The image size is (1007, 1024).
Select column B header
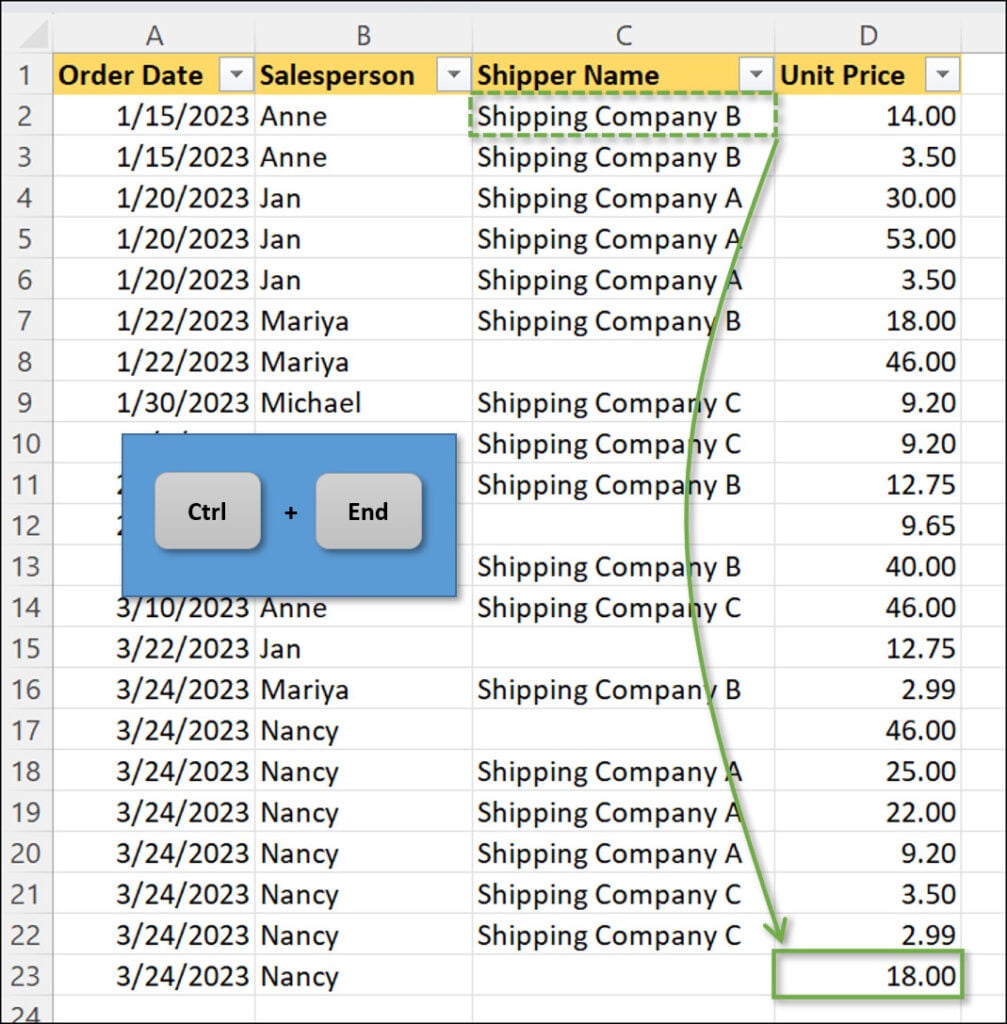(x=363, y=35)
